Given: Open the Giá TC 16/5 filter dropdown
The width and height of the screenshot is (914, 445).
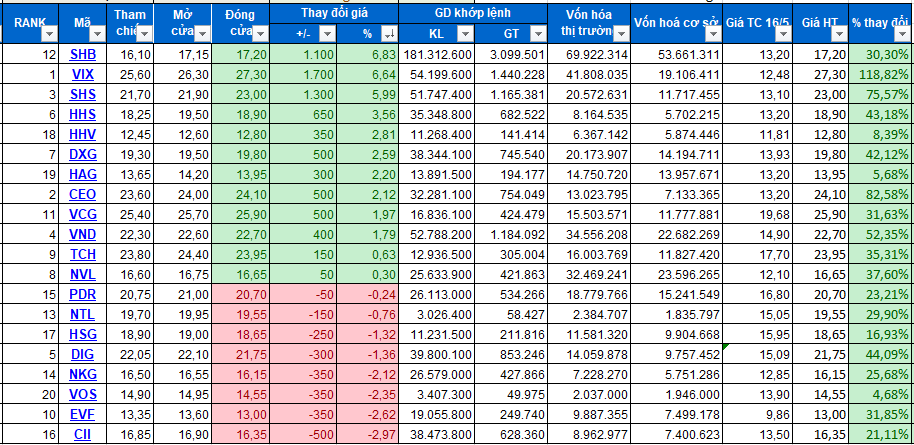Looking at the screenshot, I should [783, 35].
